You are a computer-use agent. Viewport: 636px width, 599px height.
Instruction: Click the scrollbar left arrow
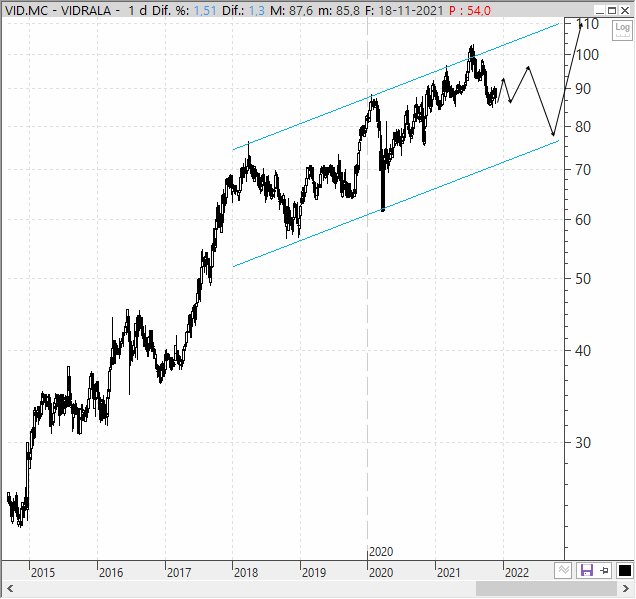(10, 588)
